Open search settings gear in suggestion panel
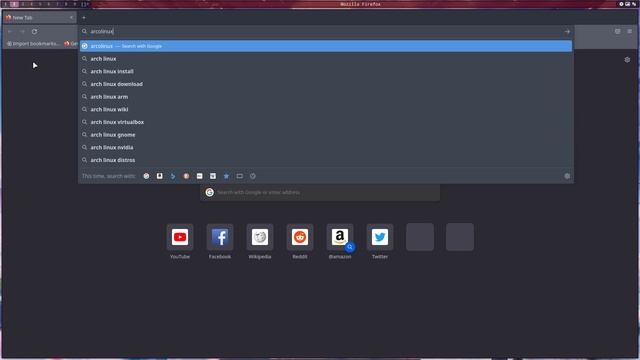Screen dimensions: 640x360 pos(567,176)
